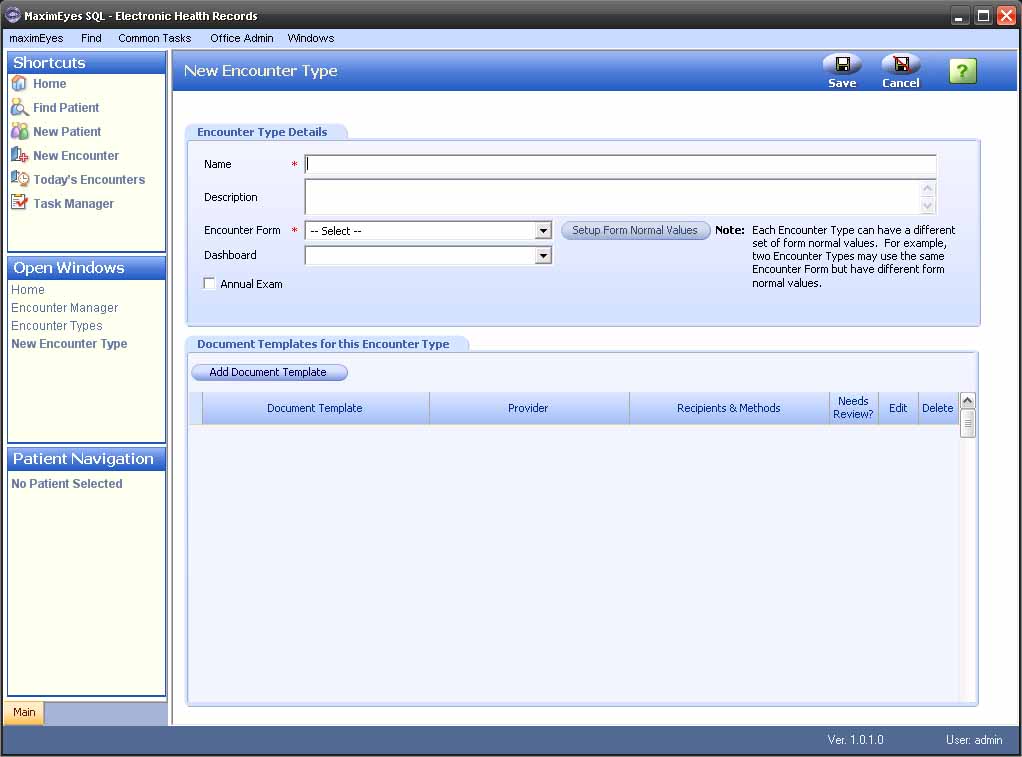Click the New Patient people icon
Viewport: 1022px width, 757px height.
tap(20, 131)
